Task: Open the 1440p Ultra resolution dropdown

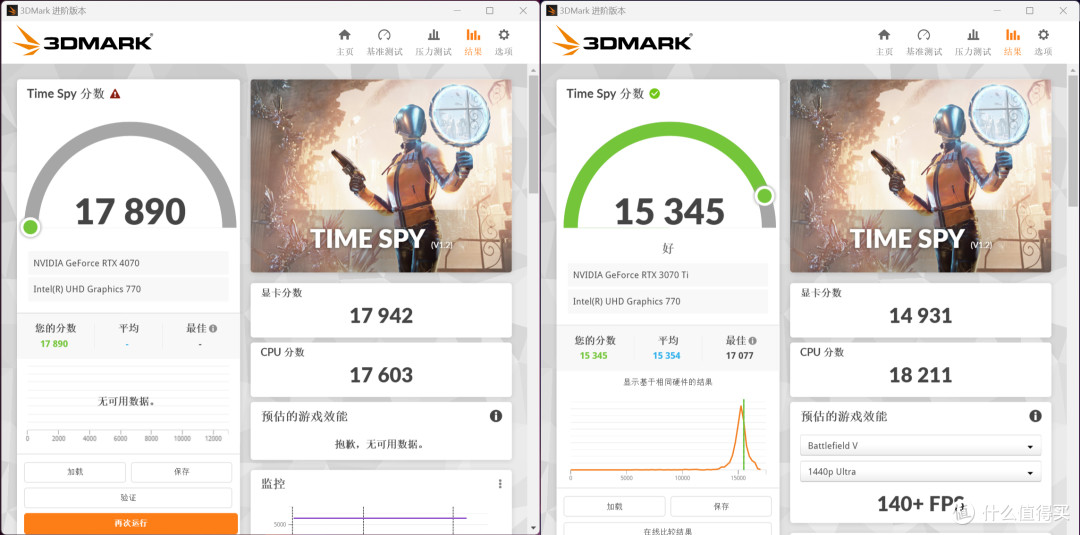Action: [920, 472]
